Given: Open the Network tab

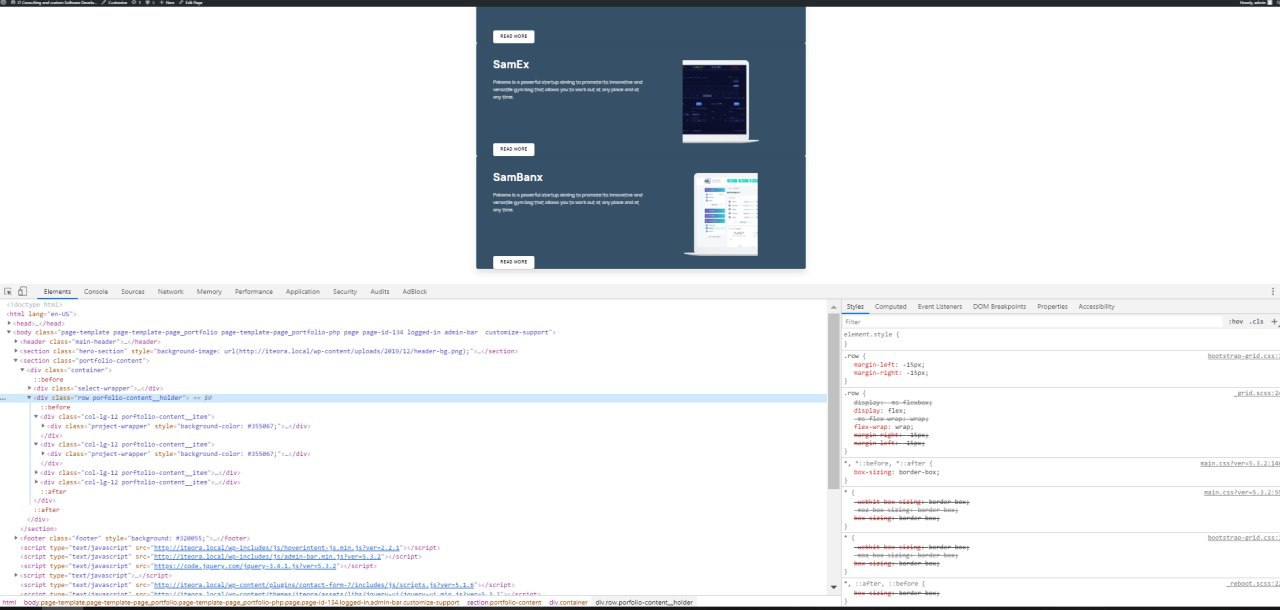Looking at the screenshot, I should pos(171,291).
